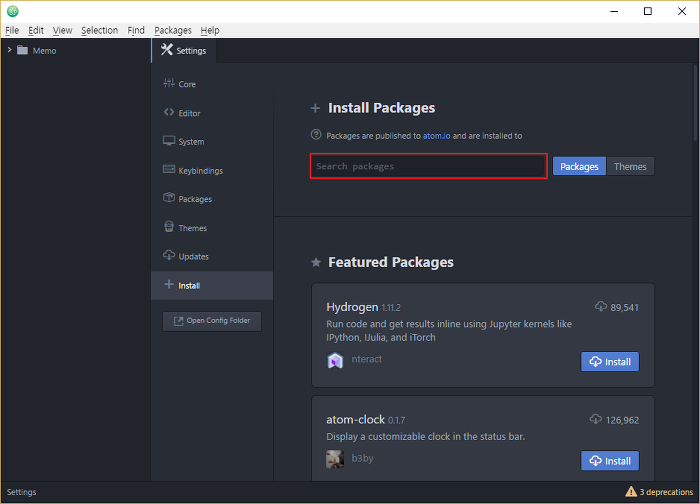Click the star icon by Featured Packages
This screenshot has width=700, height=504.
tap(316, 262)
